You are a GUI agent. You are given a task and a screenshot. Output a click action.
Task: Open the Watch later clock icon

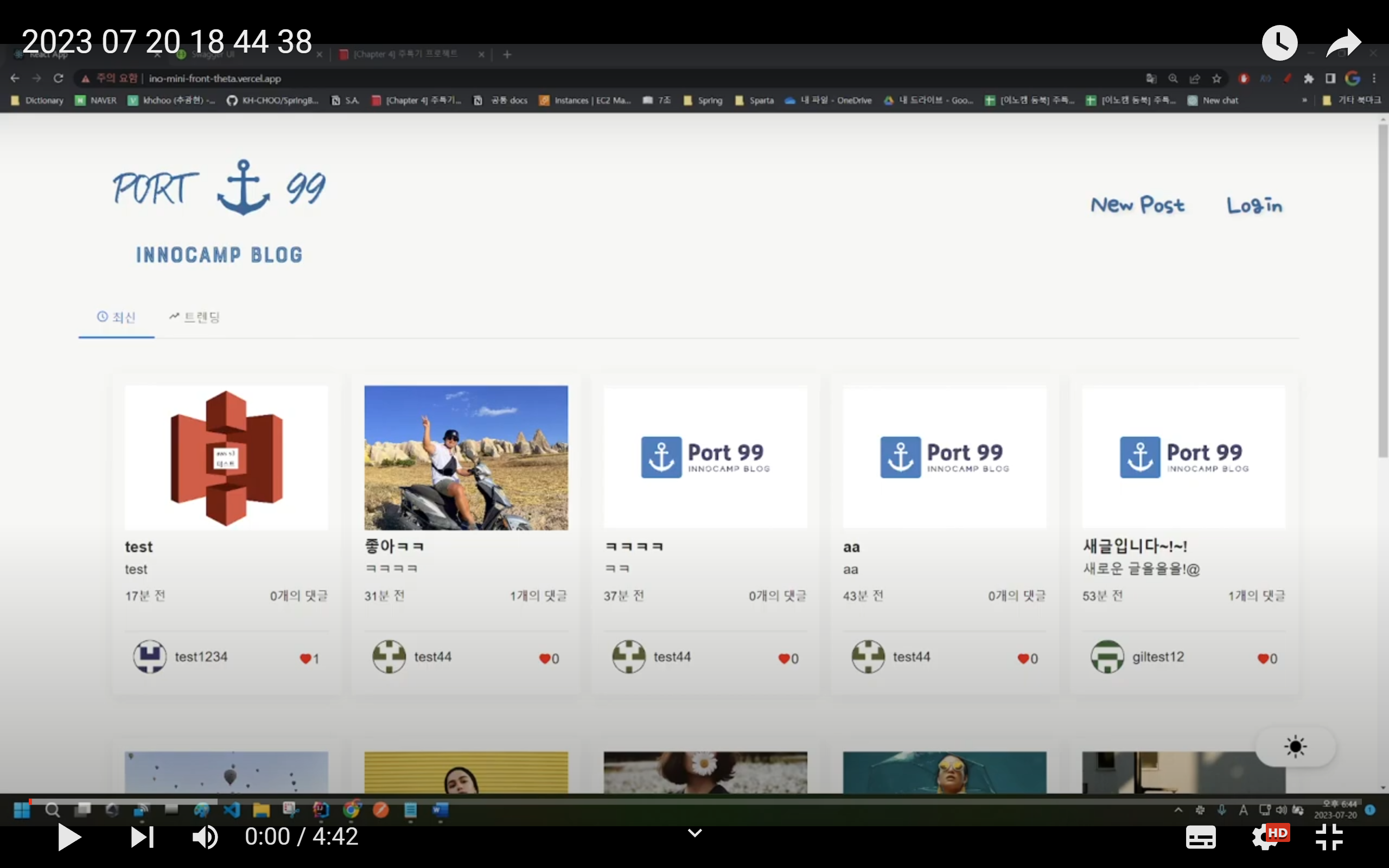(x=1279, y=42)
